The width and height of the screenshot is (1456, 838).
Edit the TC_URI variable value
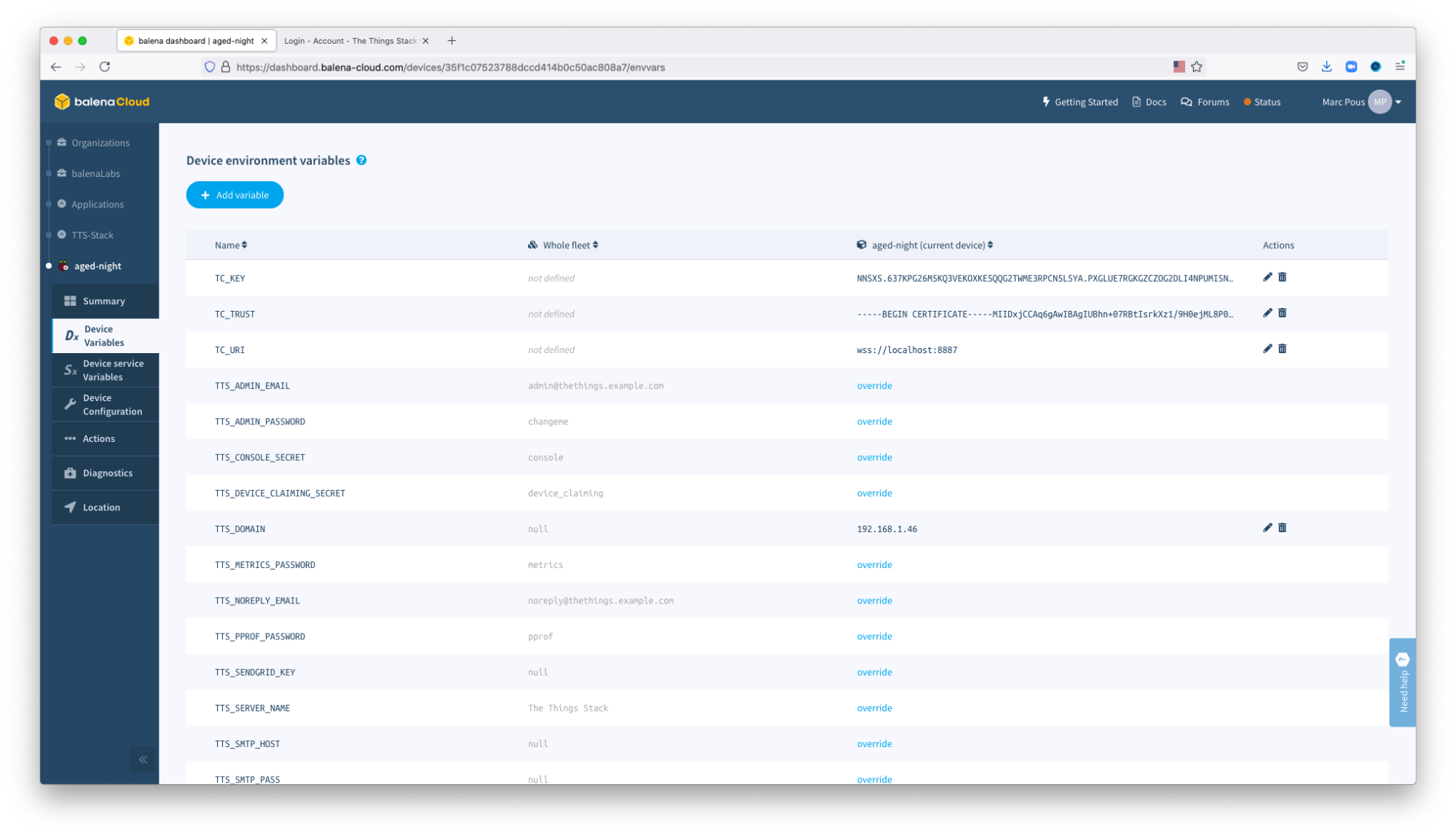point(1267,349)
